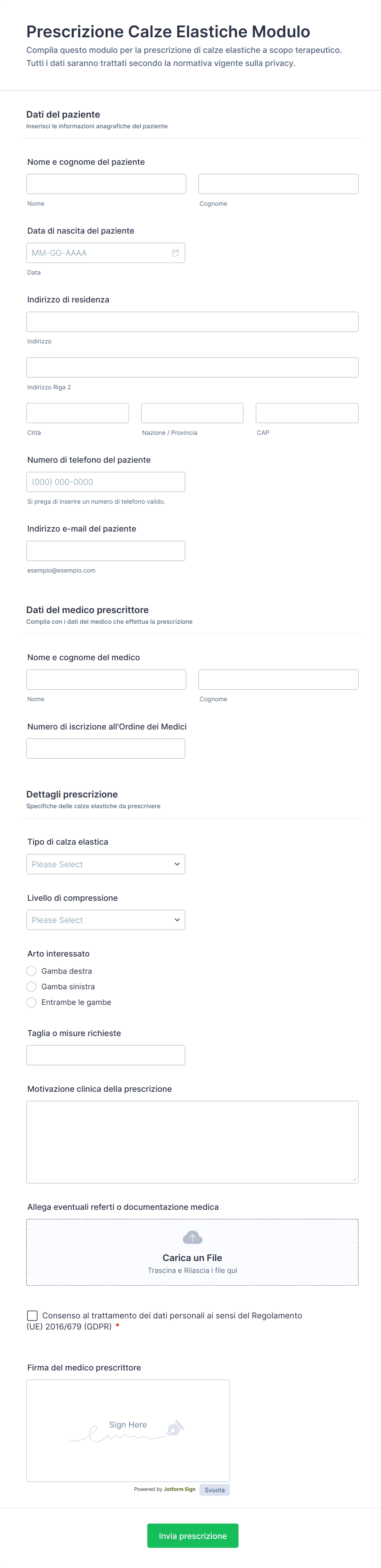This screenshot has width=381, height=1568.
Task: Click the patient phone number field
Action: pyautogui.click(x=105, y=482)
